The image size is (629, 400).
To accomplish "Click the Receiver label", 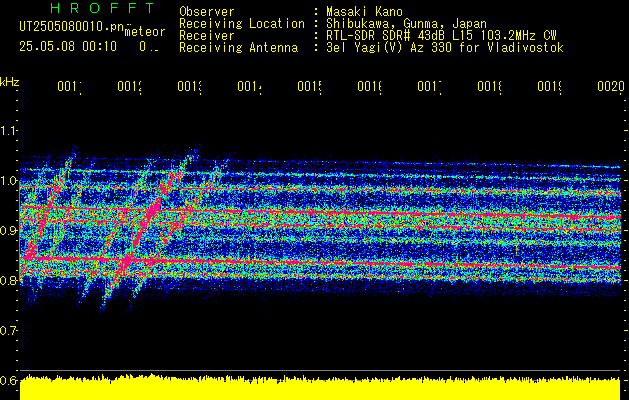I will (x=207, y=36).
